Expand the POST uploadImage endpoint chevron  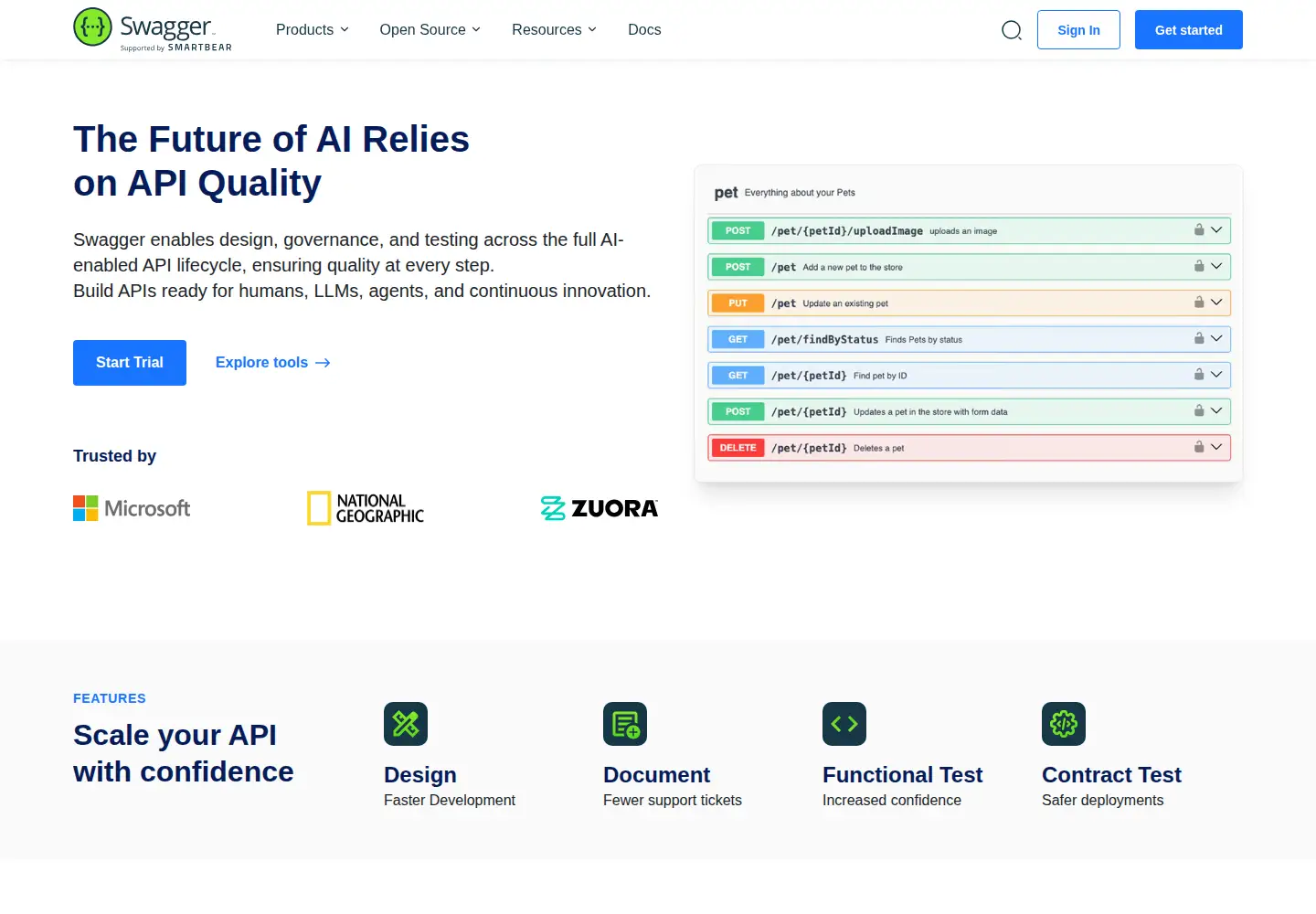[x=1216, y=230]
